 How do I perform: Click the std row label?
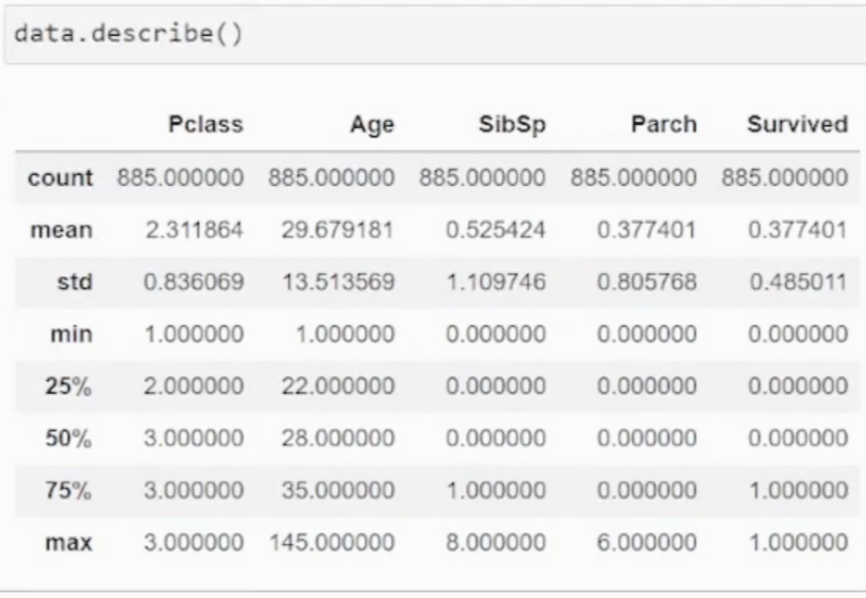75,282
